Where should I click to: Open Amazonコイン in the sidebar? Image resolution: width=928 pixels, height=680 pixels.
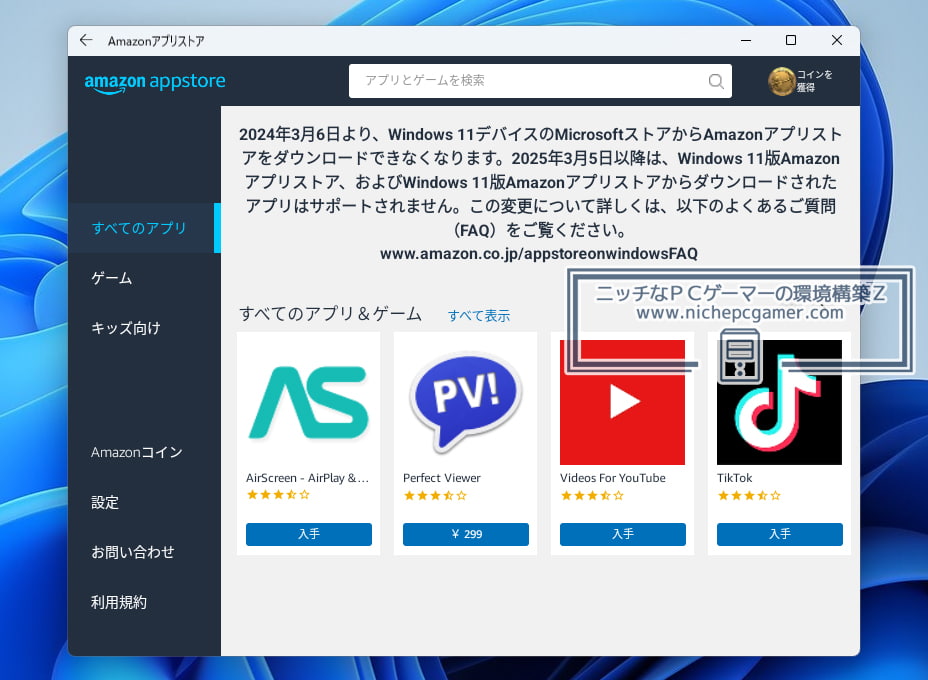pyautogui.click(x=144, y=452)
